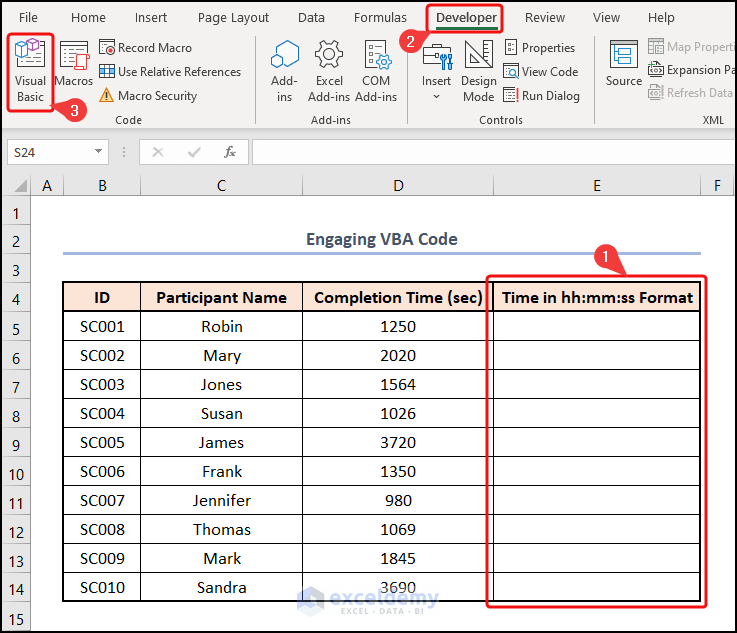Open the Help tab
Image resolution: width=737 pixels, height=633 pixels.
pos(661,17)
